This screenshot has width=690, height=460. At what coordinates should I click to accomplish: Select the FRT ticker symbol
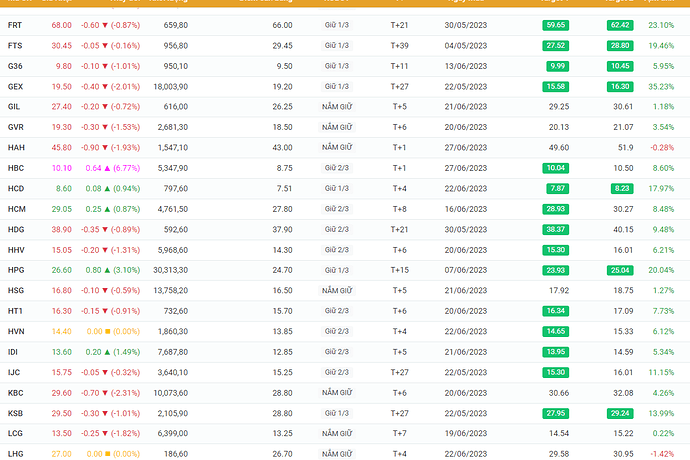[x=15, y=25]
